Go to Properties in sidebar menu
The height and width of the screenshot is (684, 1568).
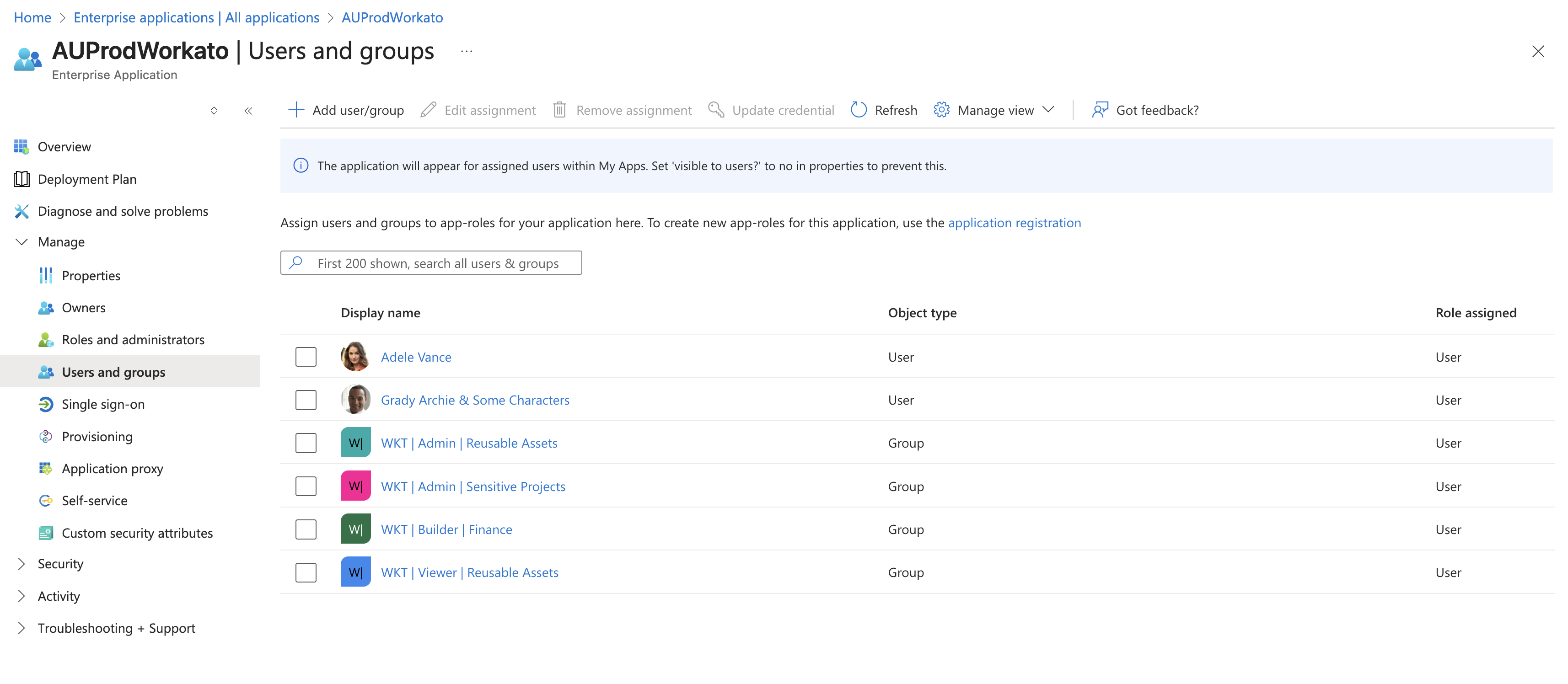click(91, 276)
